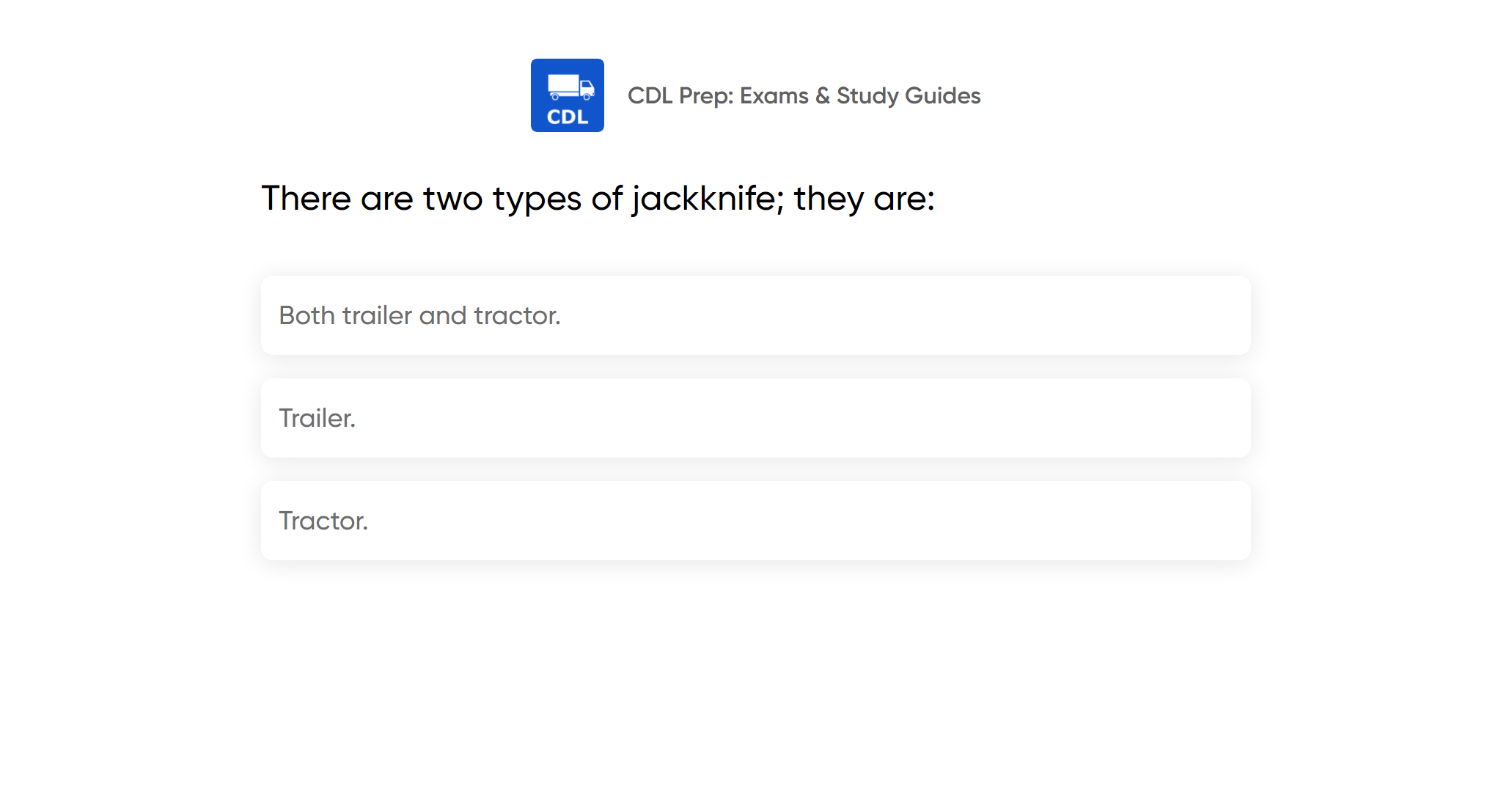
Task: Click "Study Guides" in the header title
Action: (909, 95)
